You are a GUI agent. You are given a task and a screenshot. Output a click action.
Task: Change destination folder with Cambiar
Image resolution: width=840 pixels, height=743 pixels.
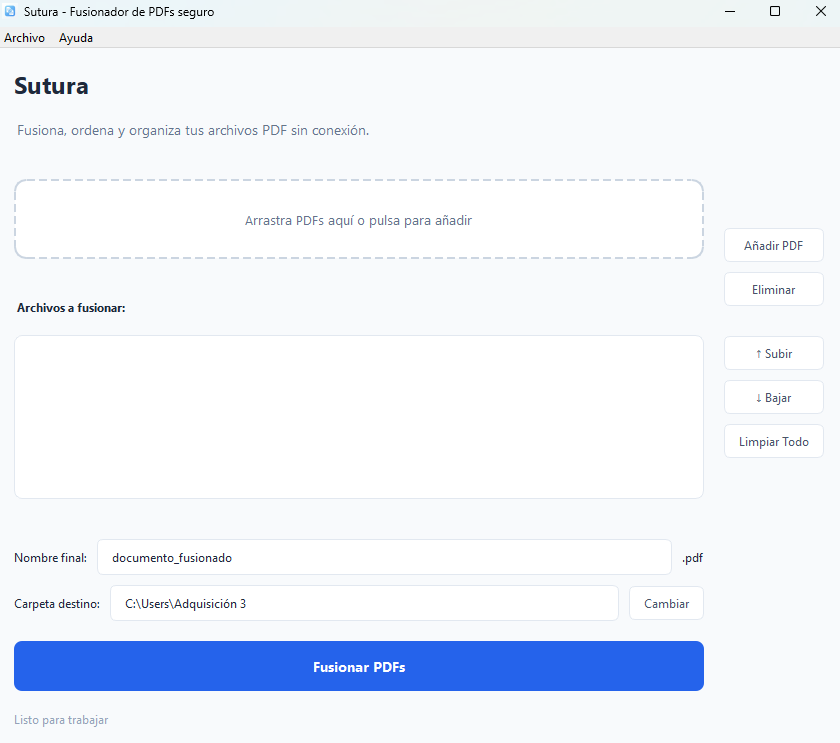666,603
